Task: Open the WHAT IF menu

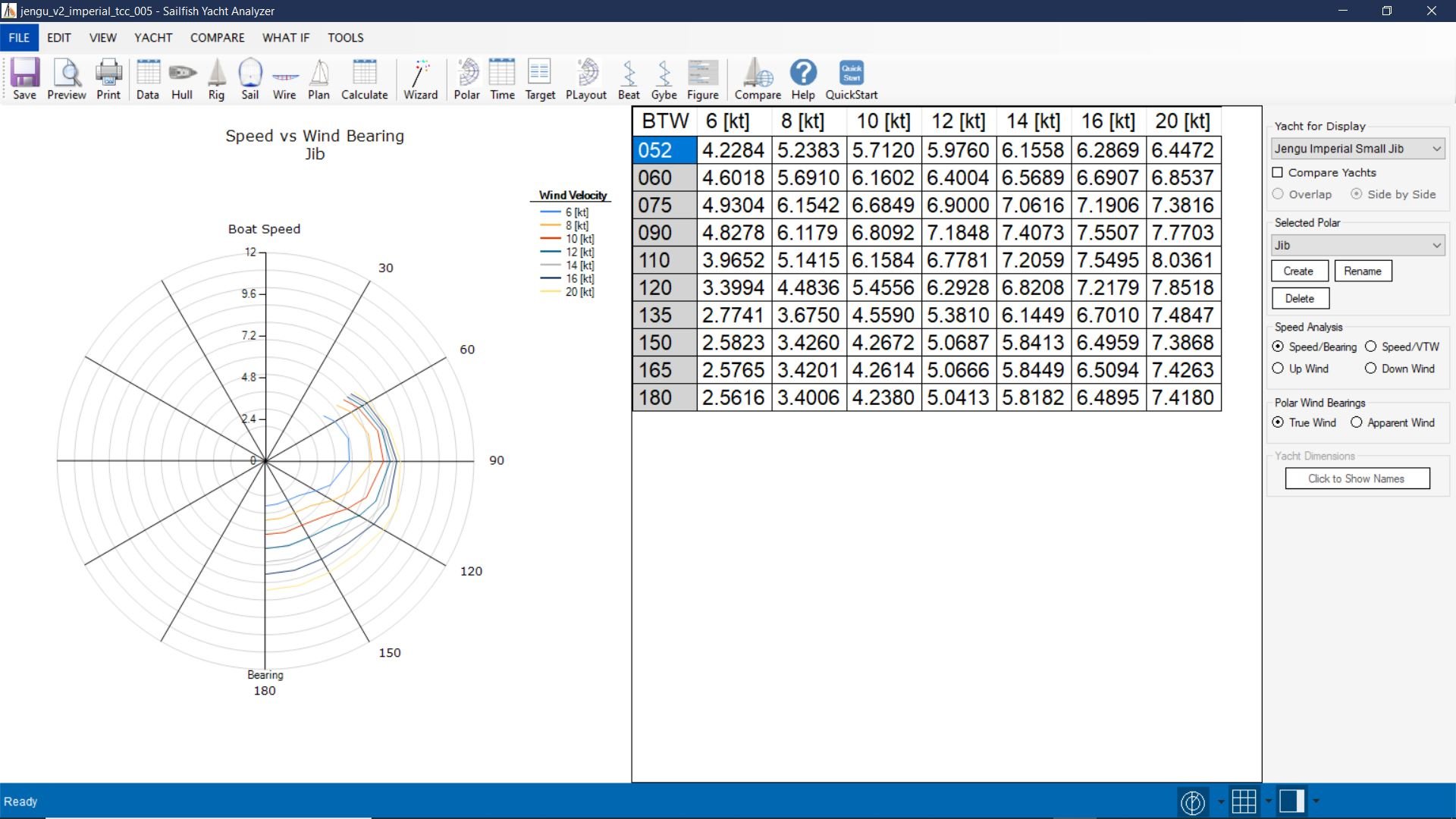Action: [286, 37]
